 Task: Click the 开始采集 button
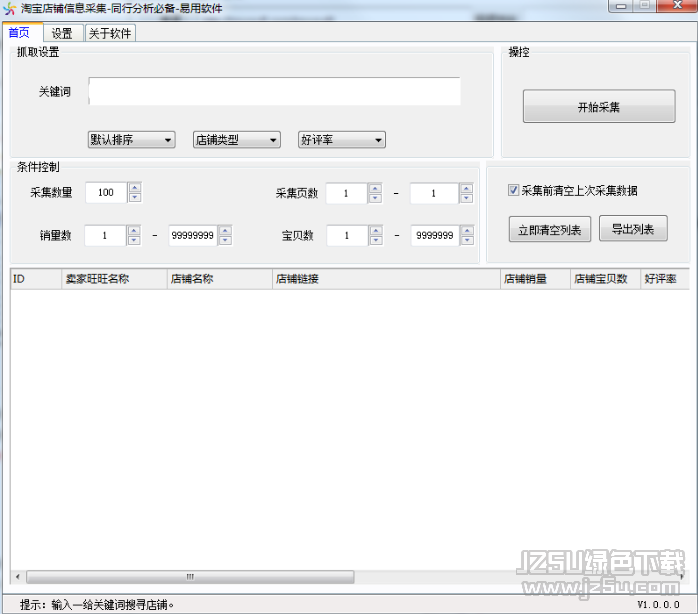click(599, 106)
